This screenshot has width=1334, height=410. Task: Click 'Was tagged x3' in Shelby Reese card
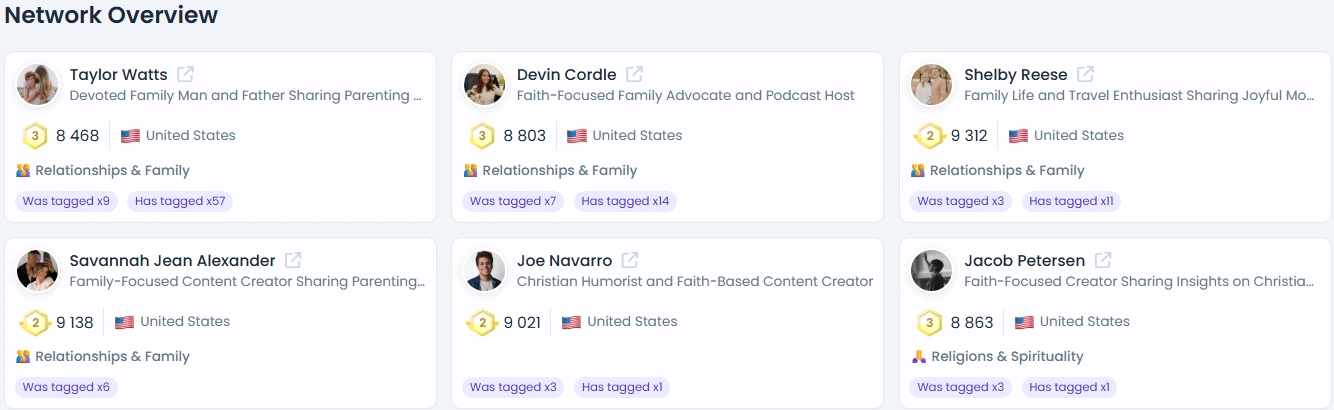pos(960,201)
